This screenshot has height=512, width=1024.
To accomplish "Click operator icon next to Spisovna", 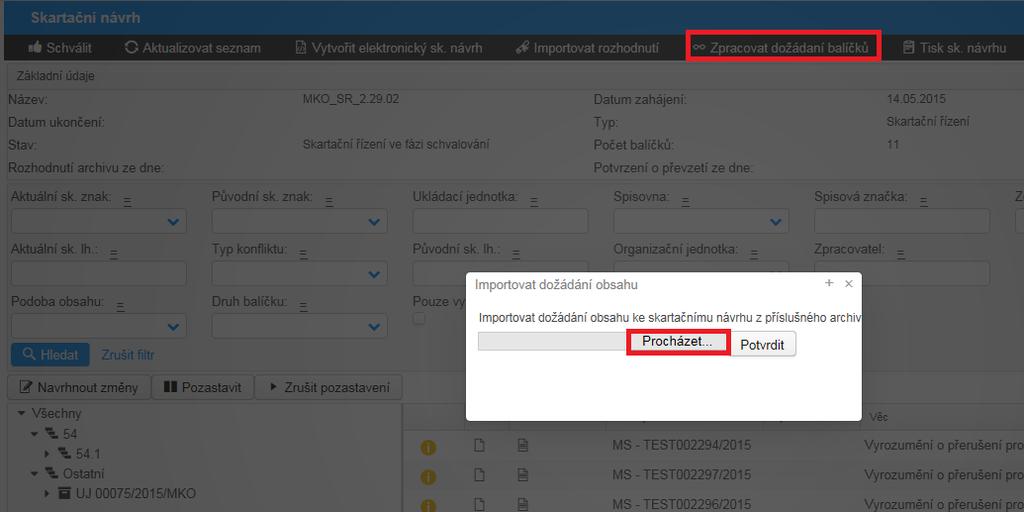I will pyautogui.click(x=685, y=202).
